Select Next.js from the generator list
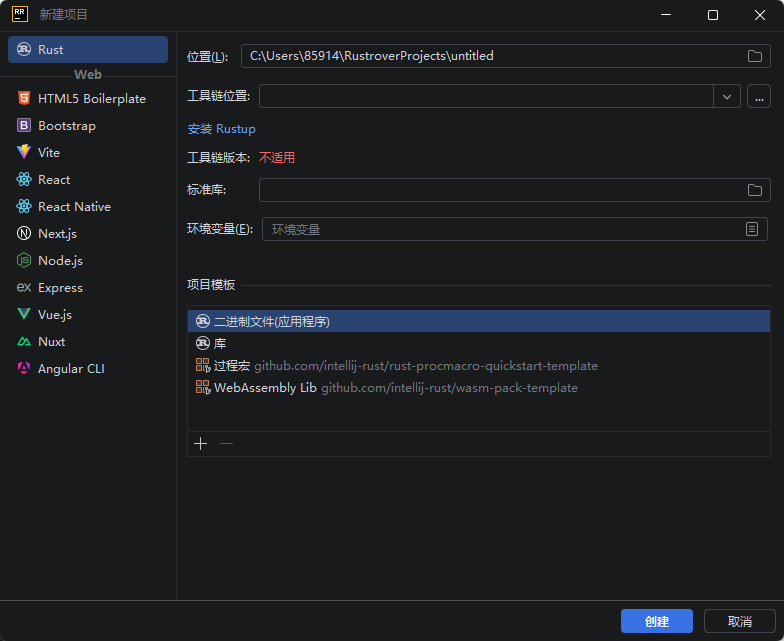Image resolution: width=784 pixels, height=641 pixels. 88,234
